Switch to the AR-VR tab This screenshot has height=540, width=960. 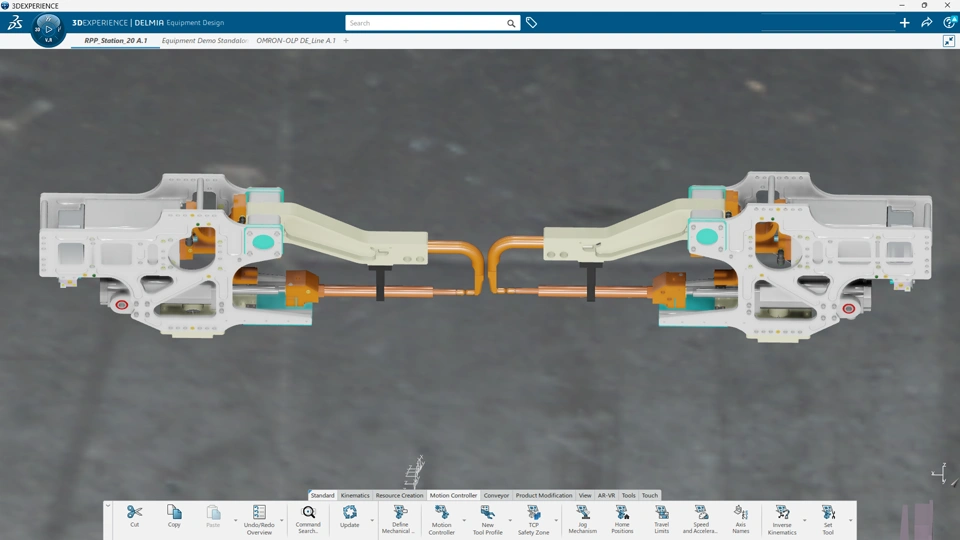tap(606, 495)
